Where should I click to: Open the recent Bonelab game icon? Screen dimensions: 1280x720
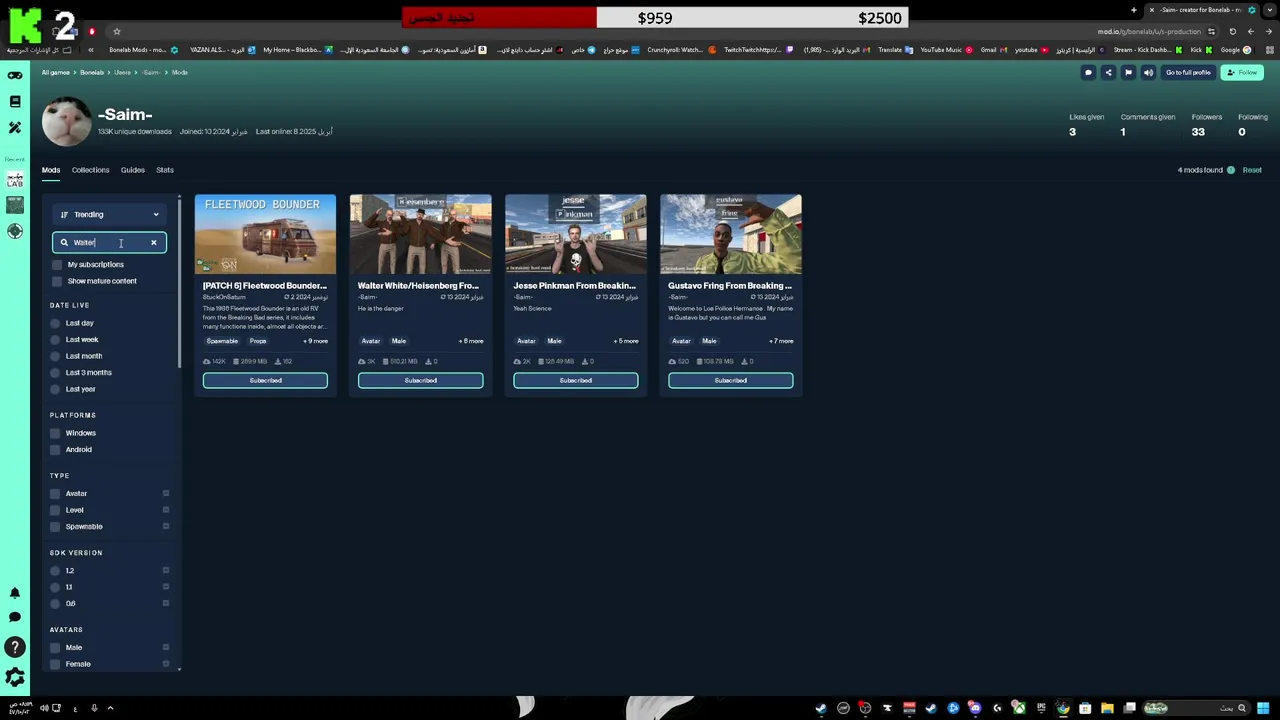15,180
